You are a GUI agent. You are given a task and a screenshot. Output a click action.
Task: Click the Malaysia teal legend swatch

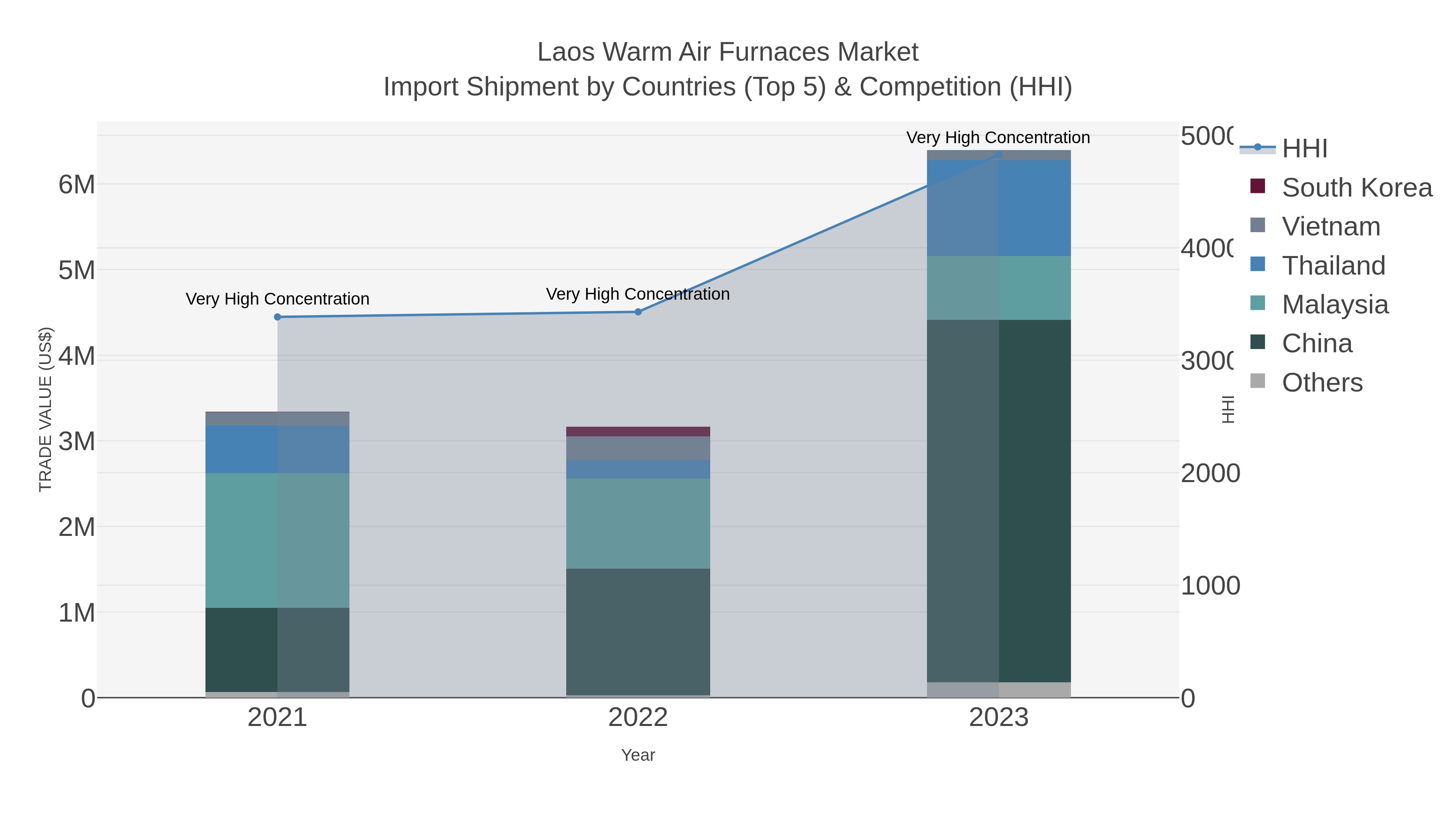pyautogui.click(x=1257, y=303)
